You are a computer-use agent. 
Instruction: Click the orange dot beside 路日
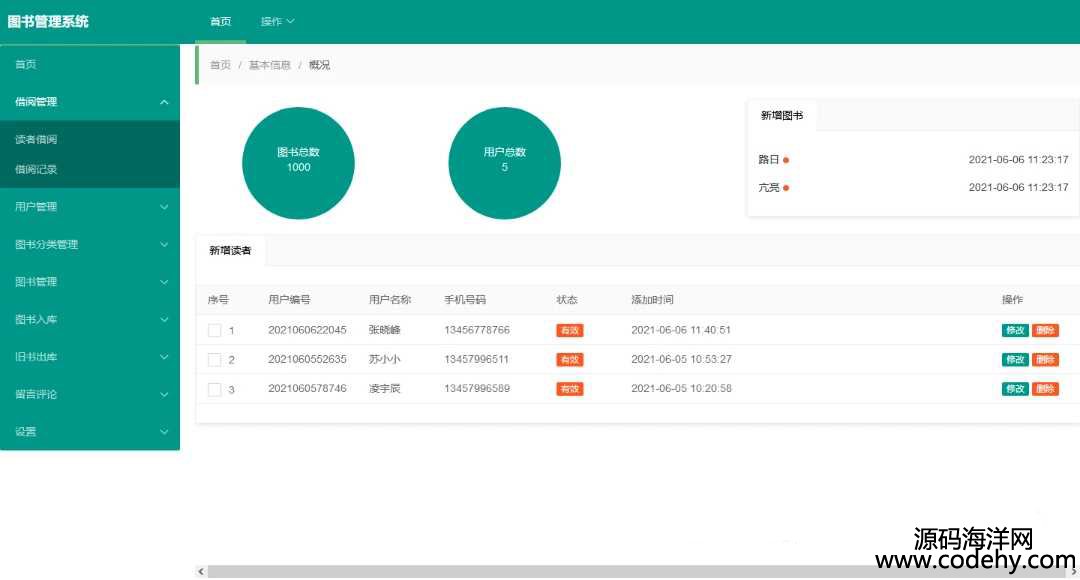coord(786,160)
